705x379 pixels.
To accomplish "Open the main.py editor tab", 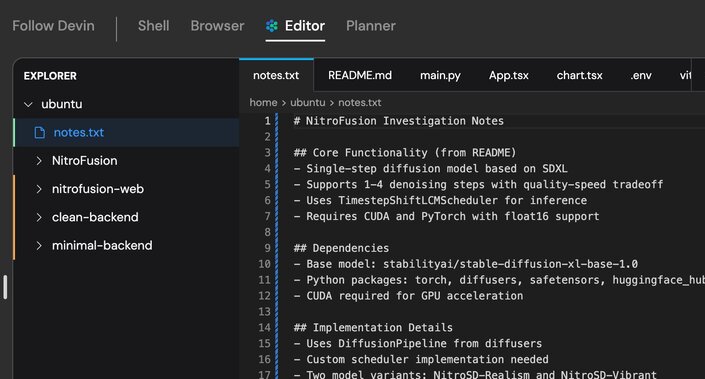I will coord(440,76).
